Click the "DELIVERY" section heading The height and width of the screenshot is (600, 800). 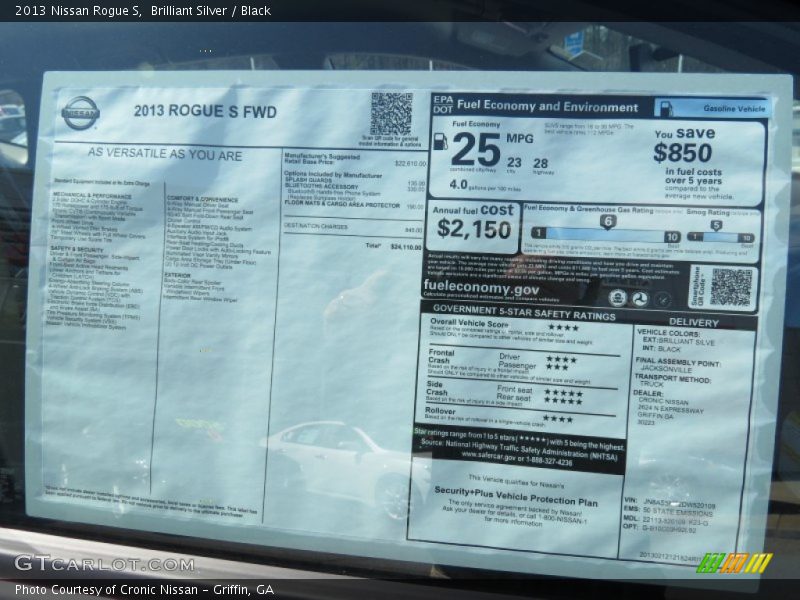click(693, 322)
